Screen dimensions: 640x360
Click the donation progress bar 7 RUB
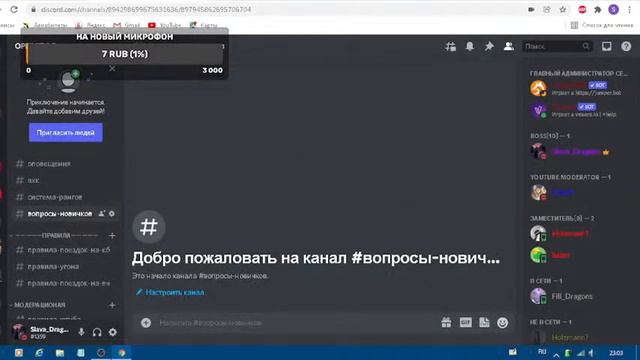pyautogui.click(x=125, y=54)
